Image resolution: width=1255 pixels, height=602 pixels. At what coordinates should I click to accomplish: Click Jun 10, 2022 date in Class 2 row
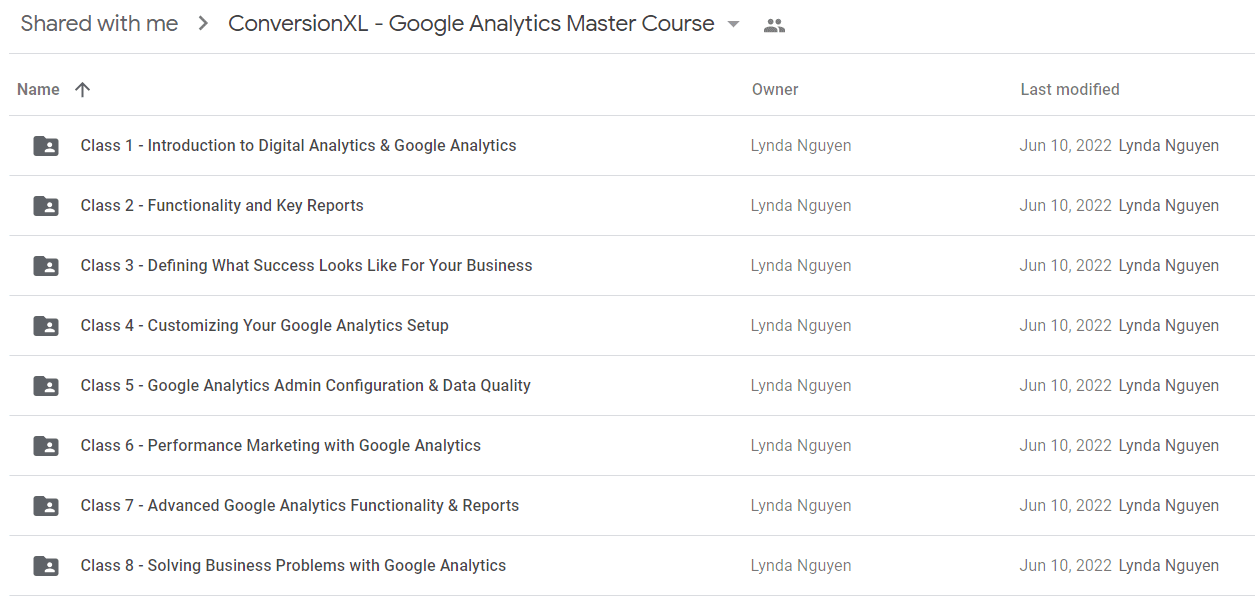pos(1066,206)
